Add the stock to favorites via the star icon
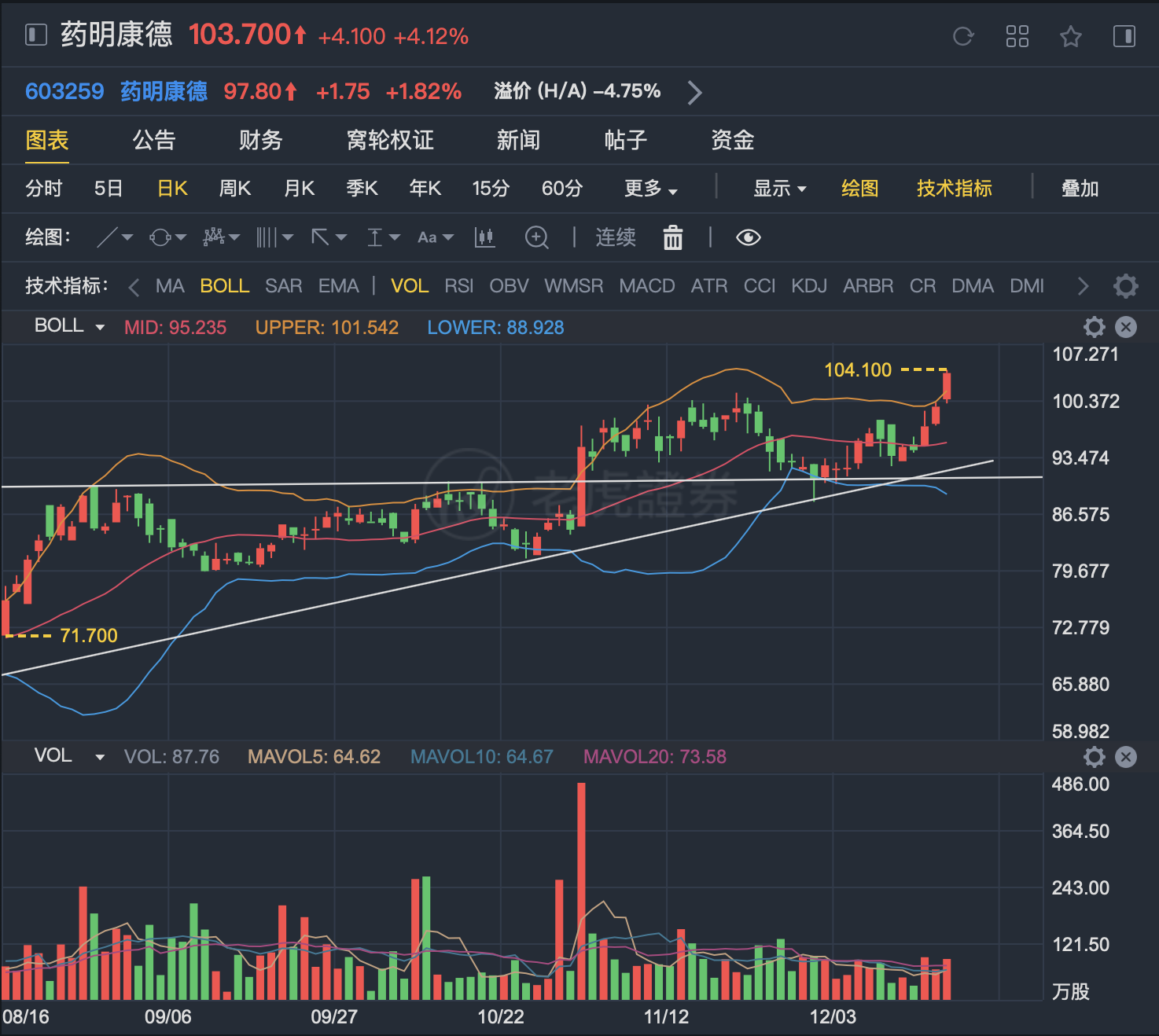The height and width of the screenshot is (1036, 1159). (1071, 36)
